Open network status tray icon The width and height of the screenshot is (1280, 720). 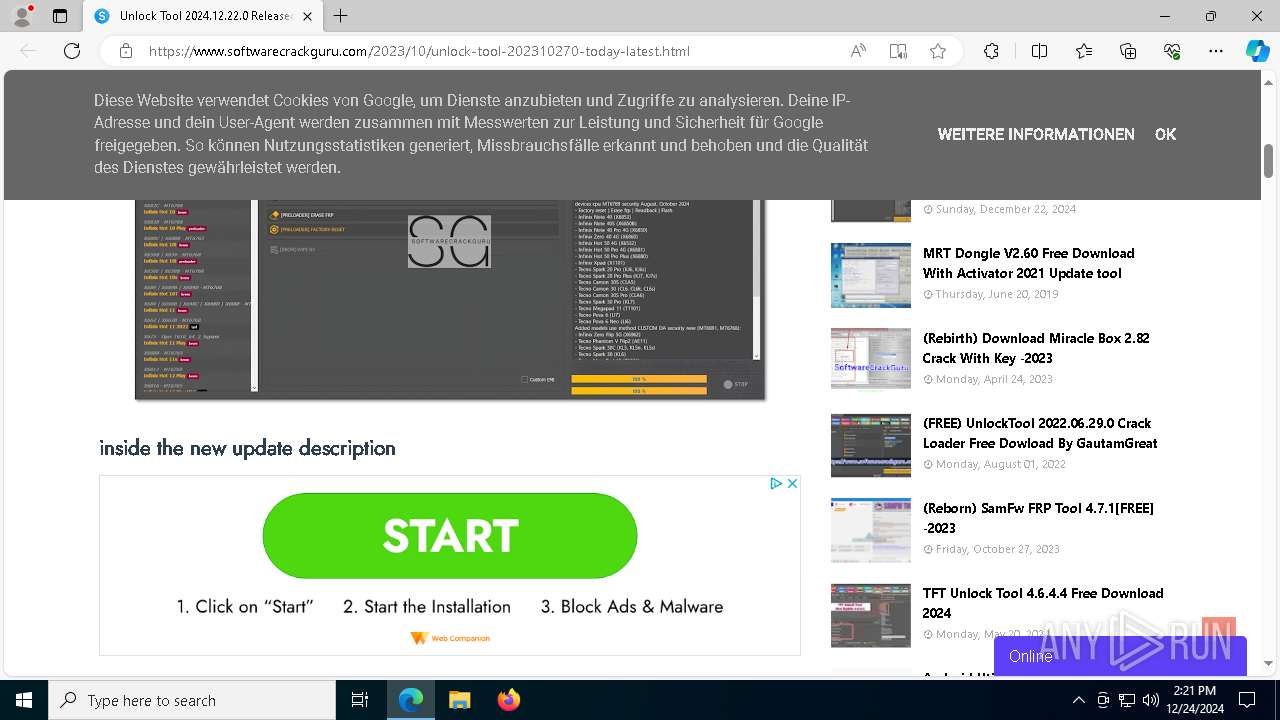pyautogui.click(x=1126, y=700)
